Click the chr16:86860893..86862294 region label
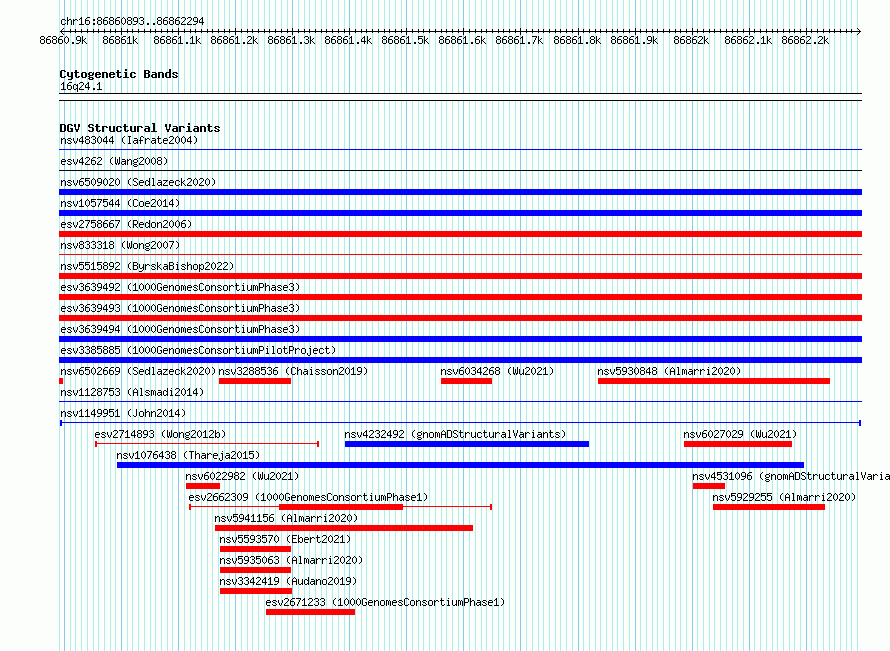The width and height of the screenshot is (890, 651). point(132,21)
